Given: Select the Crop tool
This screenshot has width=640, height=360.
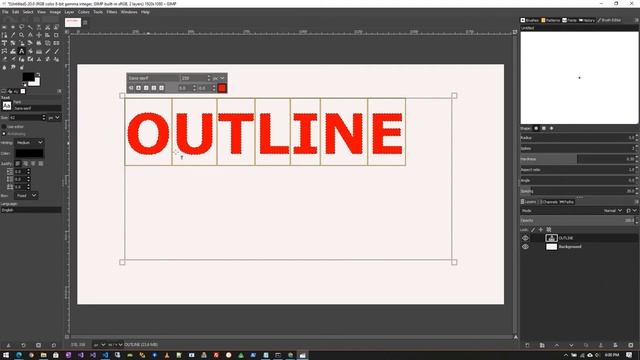Looking at the screenshot, I should click(x=56, y=35).
